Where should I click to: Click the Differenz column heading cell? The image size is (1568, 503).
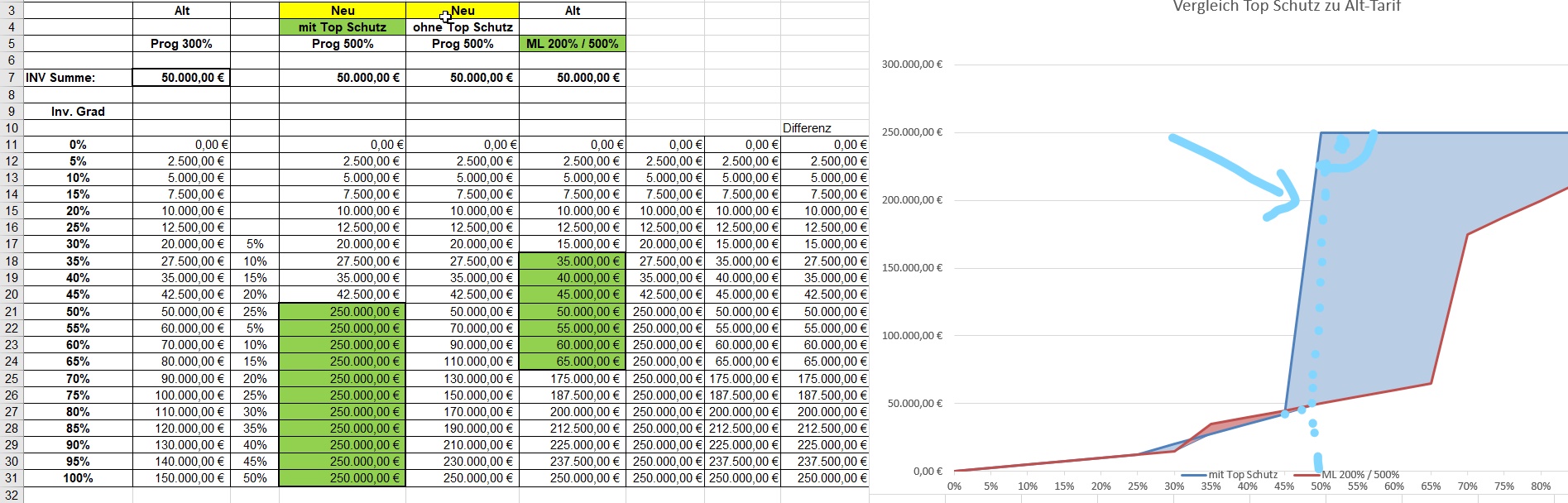pos(824,128)
